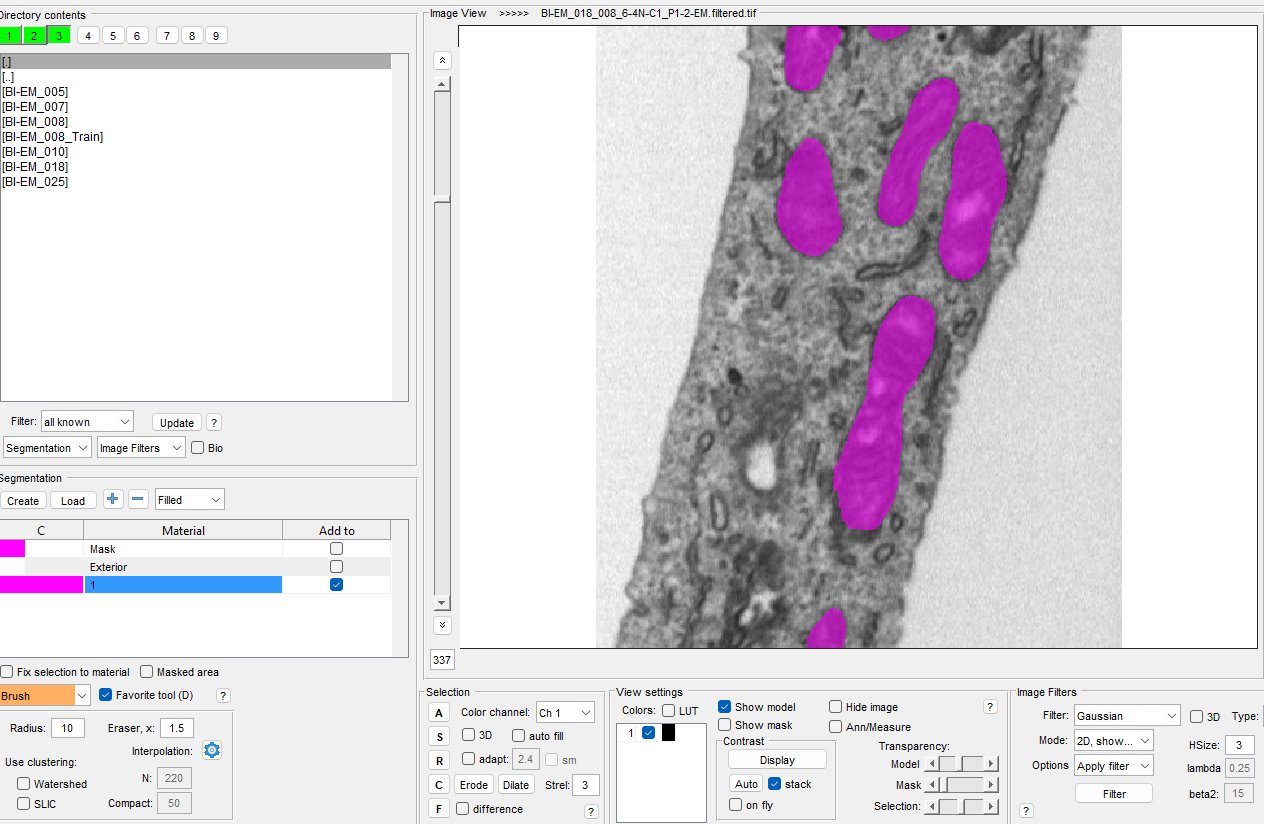The width and height of the screenshot is (1264, 824).
Task: Click the double-up arrow above slice slider
Action: tap(441, 60)
